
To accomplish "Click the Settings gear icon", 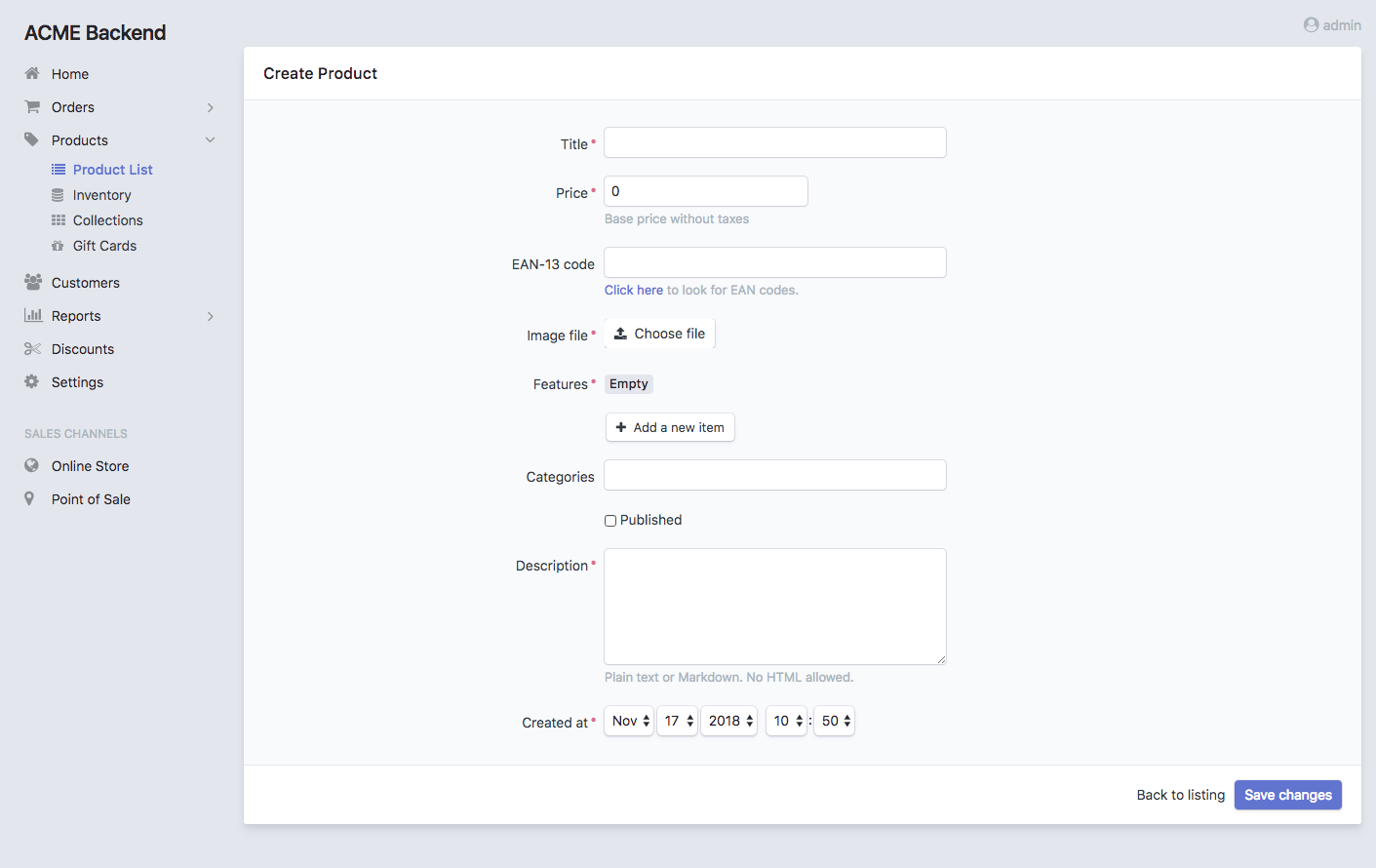I will point(32,382).
